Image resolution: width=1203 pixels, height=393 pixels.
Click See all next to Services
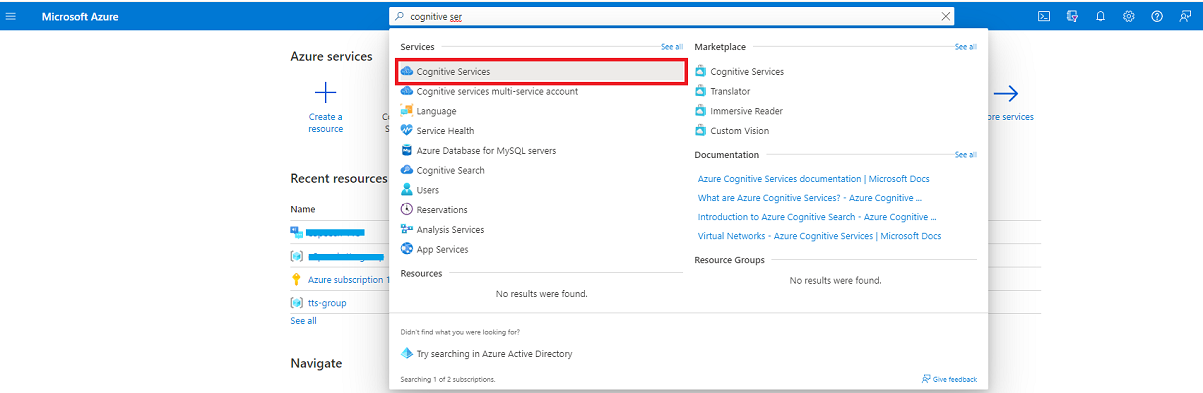671,47
